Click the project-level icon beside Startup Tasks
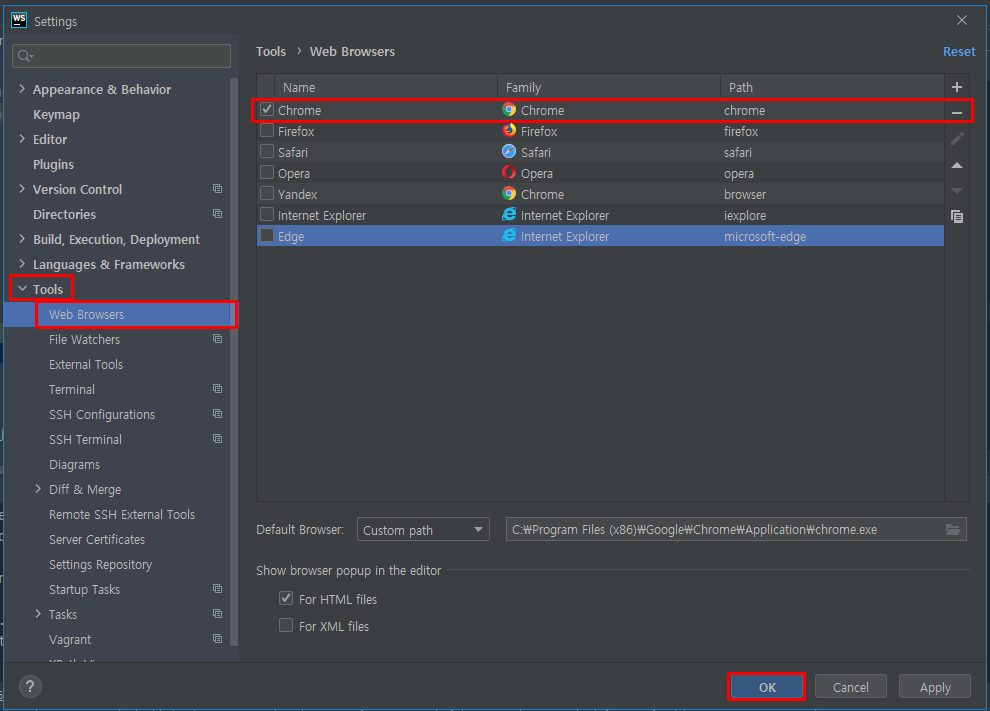The image size is (990, 711). pos(217,589)
